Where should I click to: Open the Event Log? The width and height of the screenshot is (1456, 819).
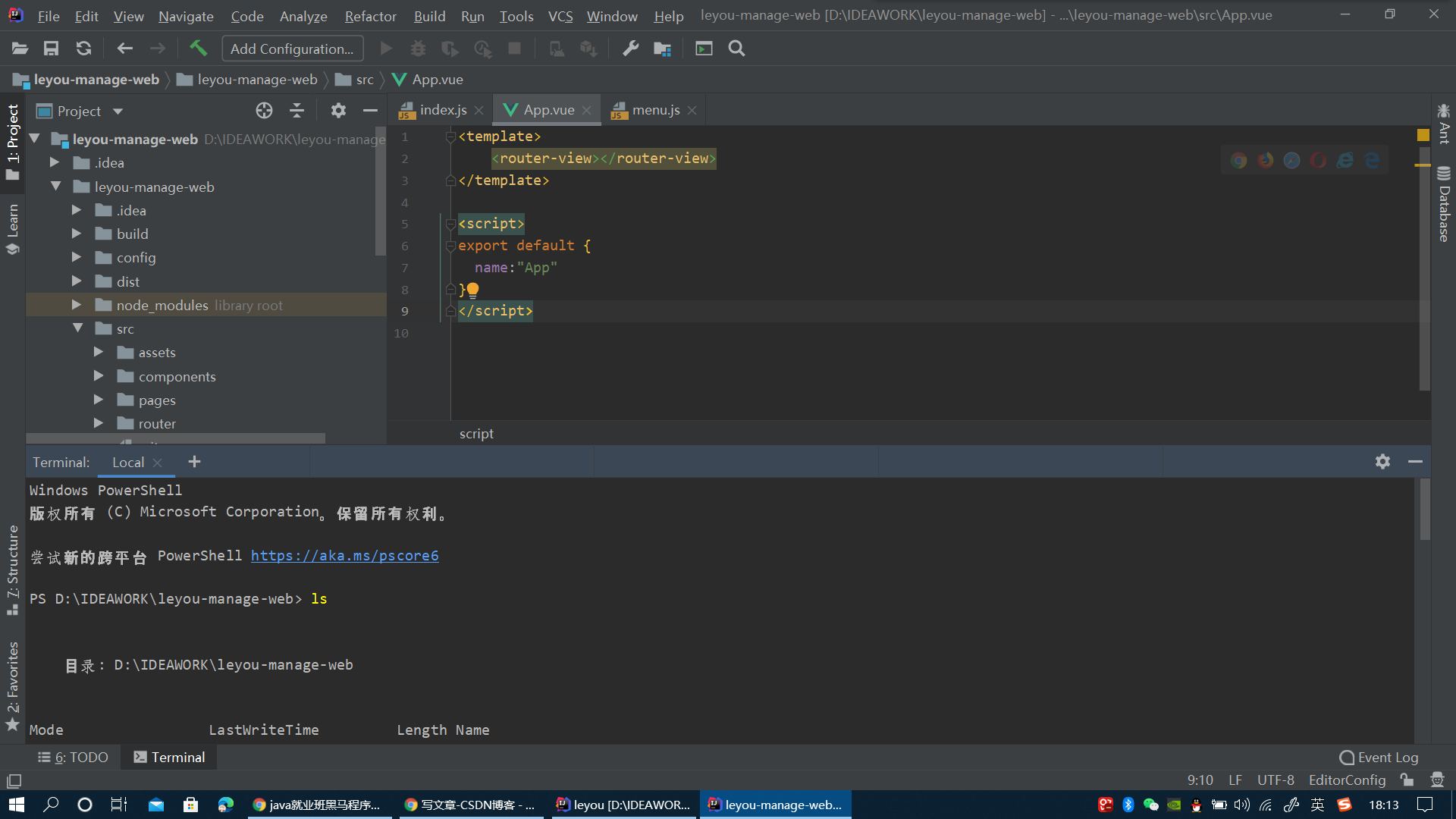pyautogui.click(x=1379, y=757)
